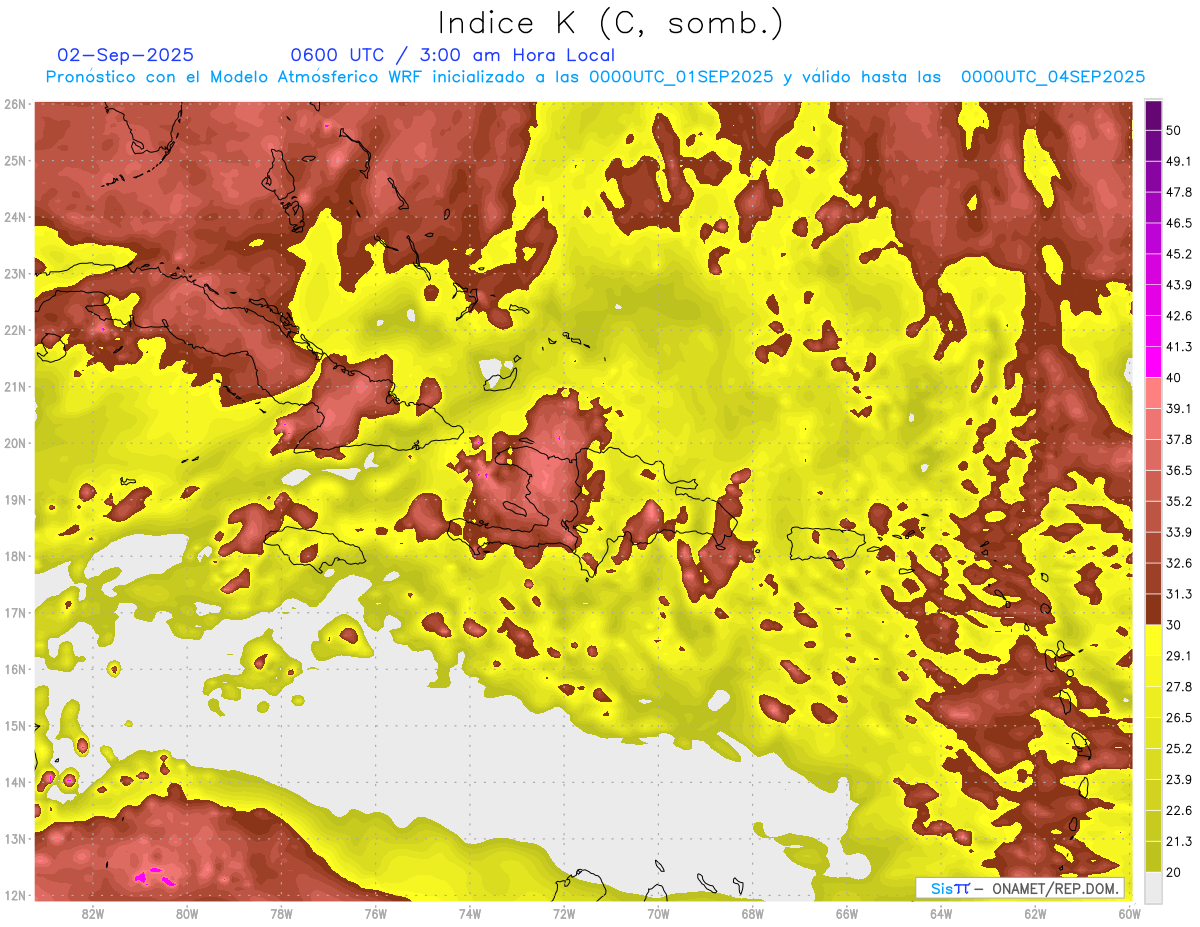Viewport: 1200px width, 927px height.
Task: Click the 13N latitude label
Action: (15, 838)
